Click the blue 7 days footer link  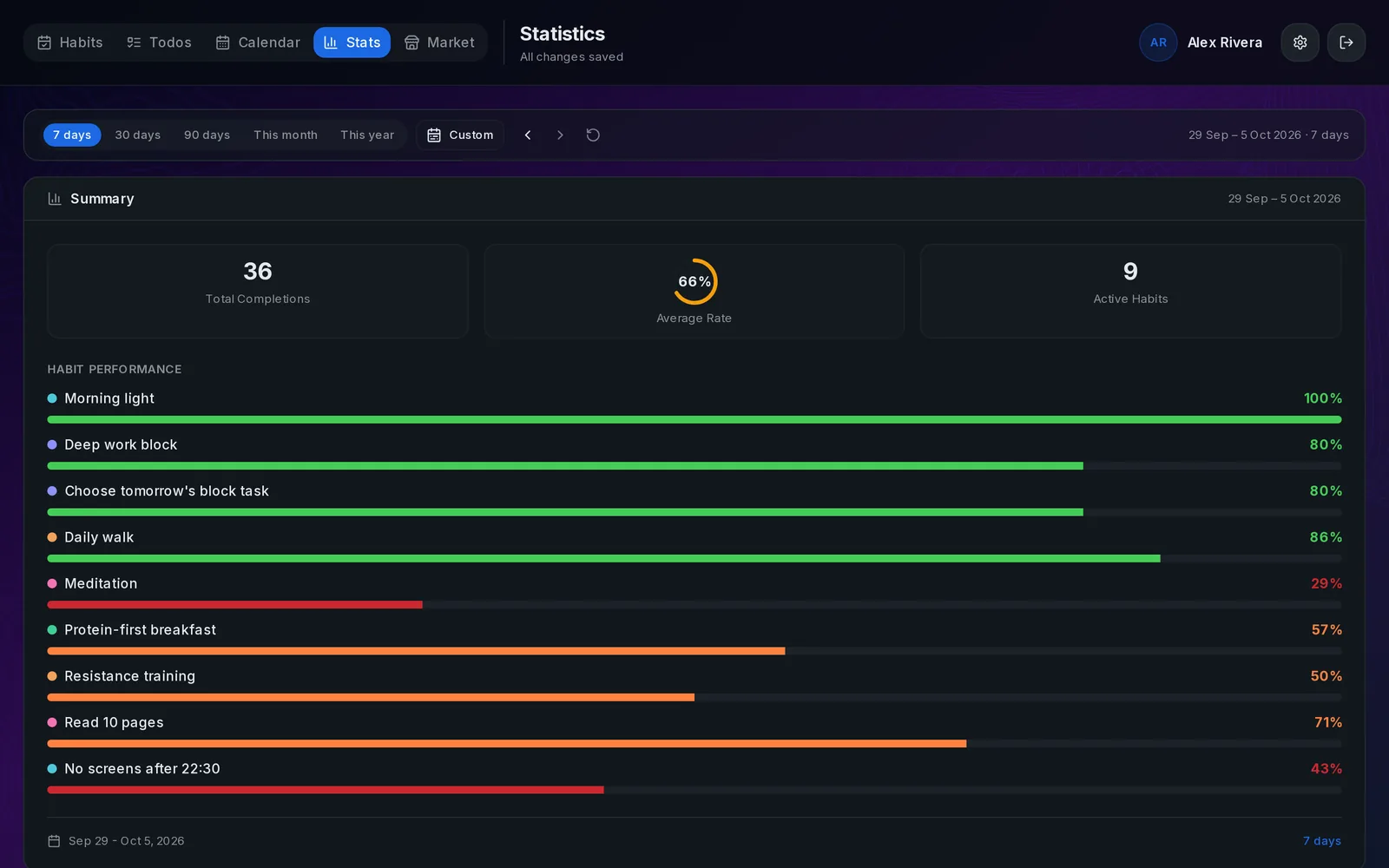(1322, 841)
